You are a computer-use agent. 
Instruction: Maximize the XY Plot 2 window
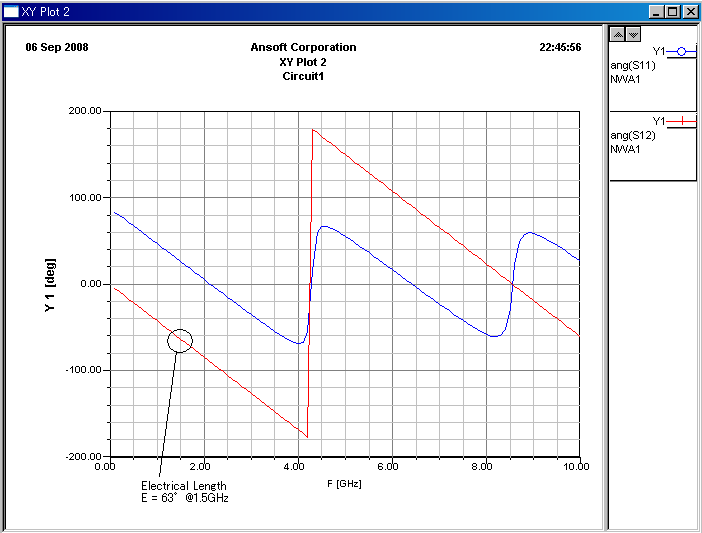point(672,12)
